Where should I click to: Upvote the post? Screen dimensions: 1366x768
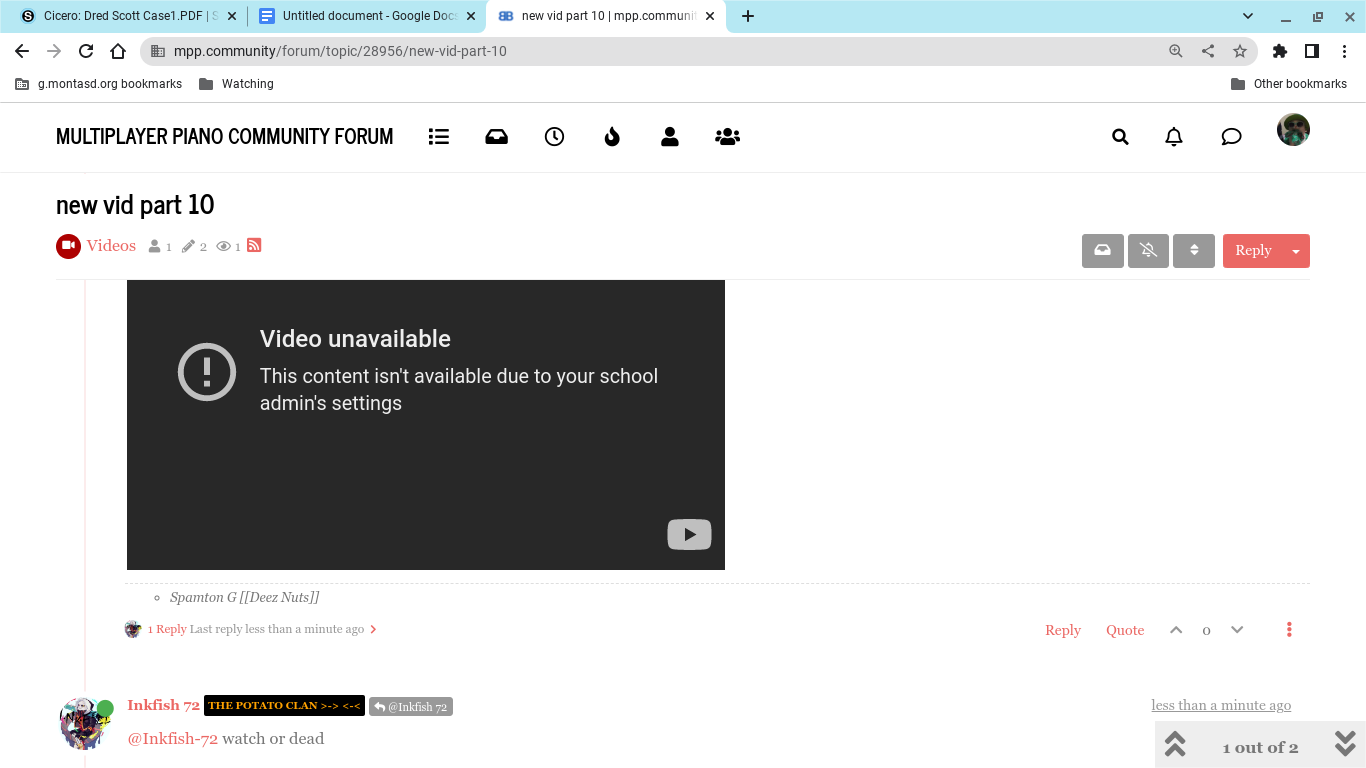point(1176,630)
